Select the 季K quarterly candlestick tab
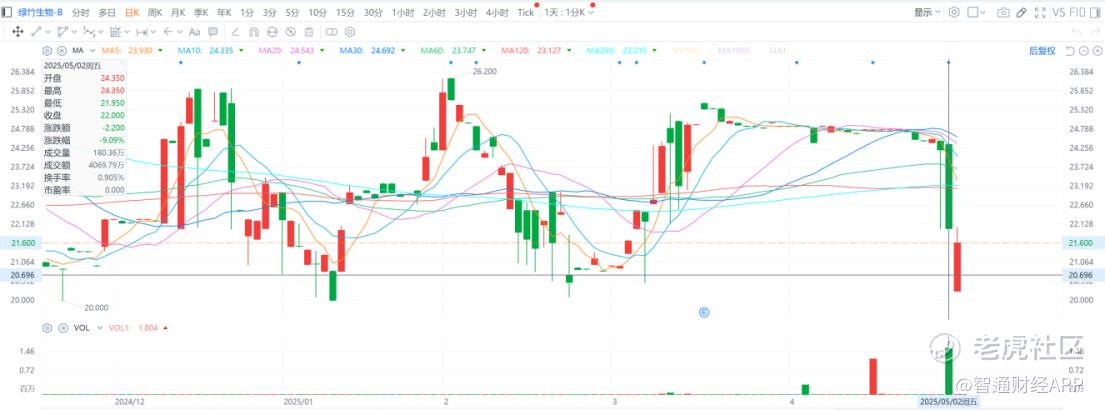The height and width of the screenshot is (411, 1105). click(201, 13)
